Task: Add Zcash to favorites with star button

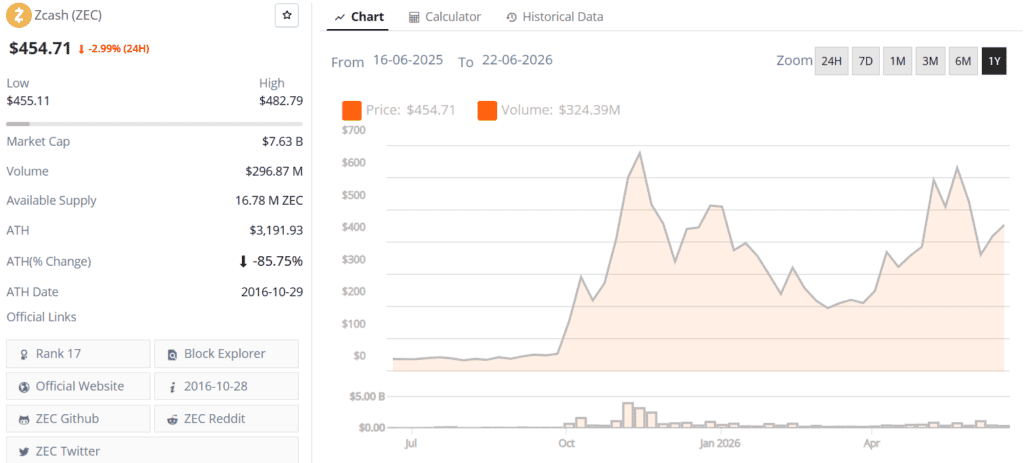Action: point(287,15)
